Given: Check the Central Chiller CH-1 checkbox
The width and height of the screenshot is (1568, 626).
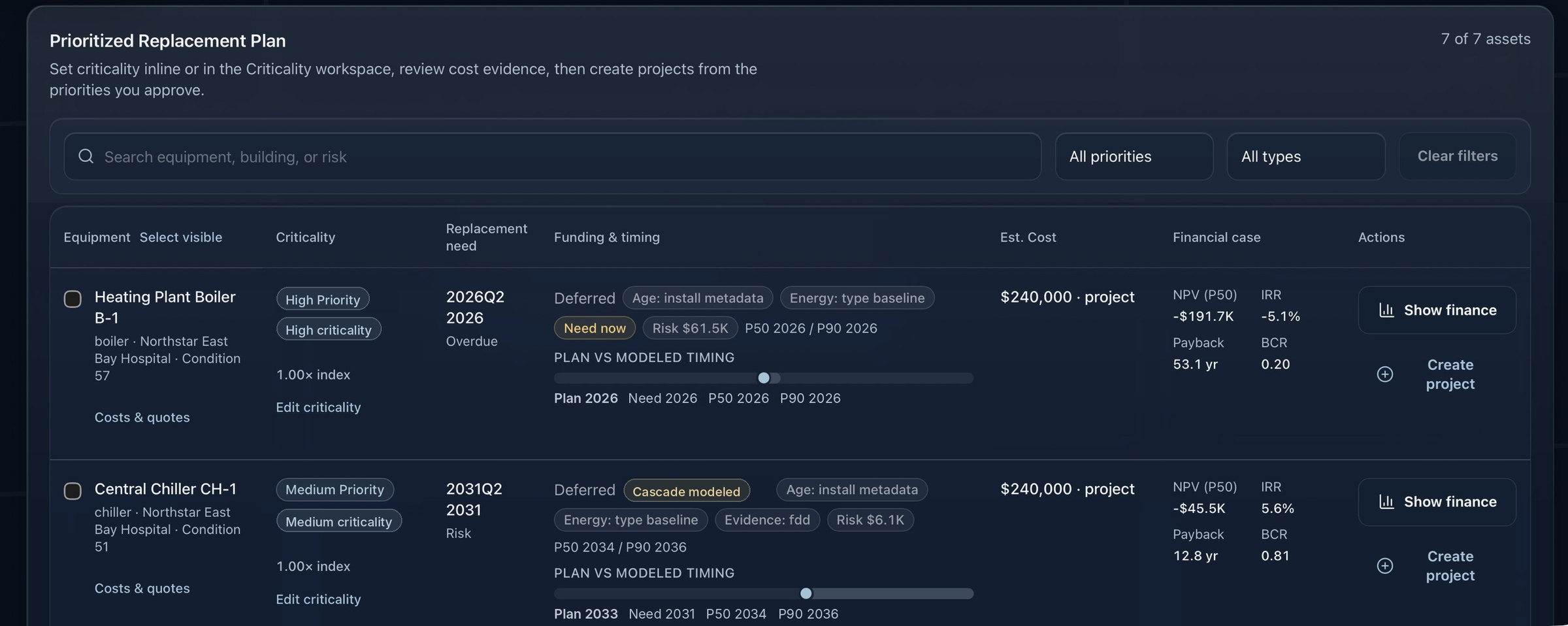Looking at the screenshot, I should pyautogui.click(x=73, y=491).
